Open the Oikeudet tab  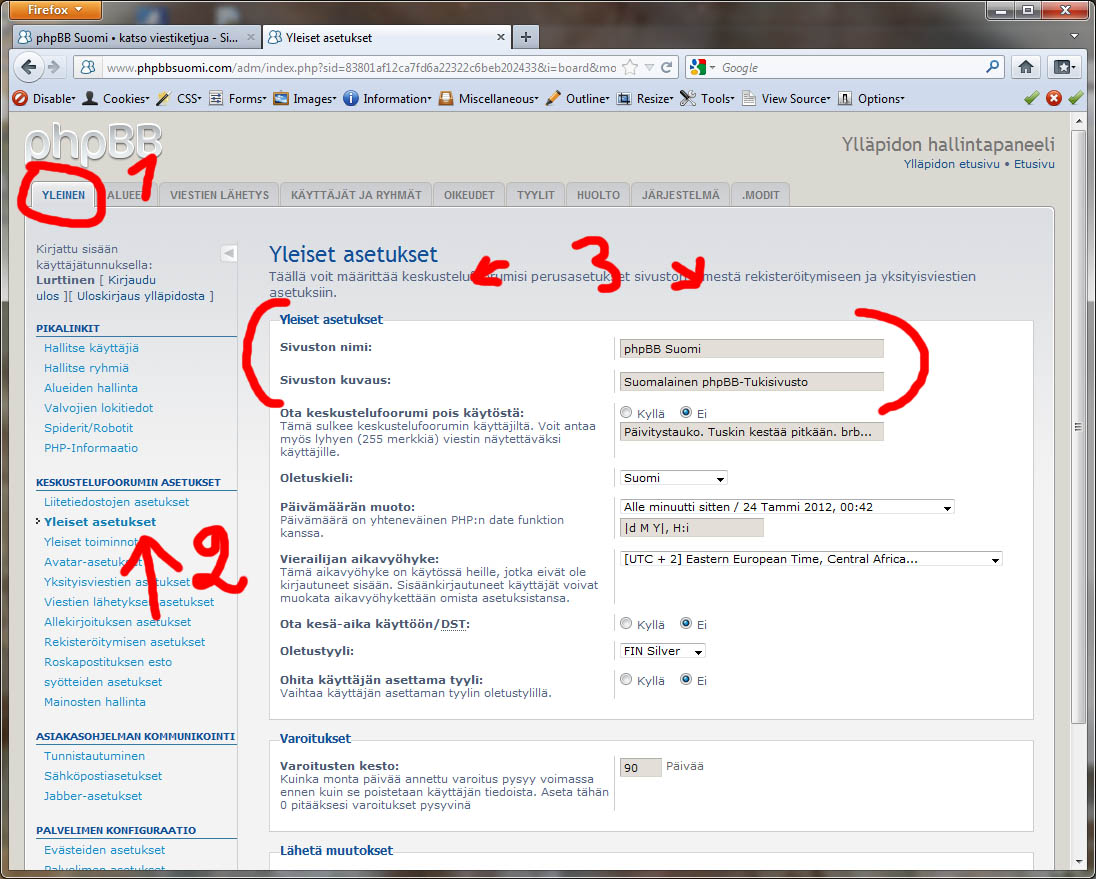[x=469, y=195]
